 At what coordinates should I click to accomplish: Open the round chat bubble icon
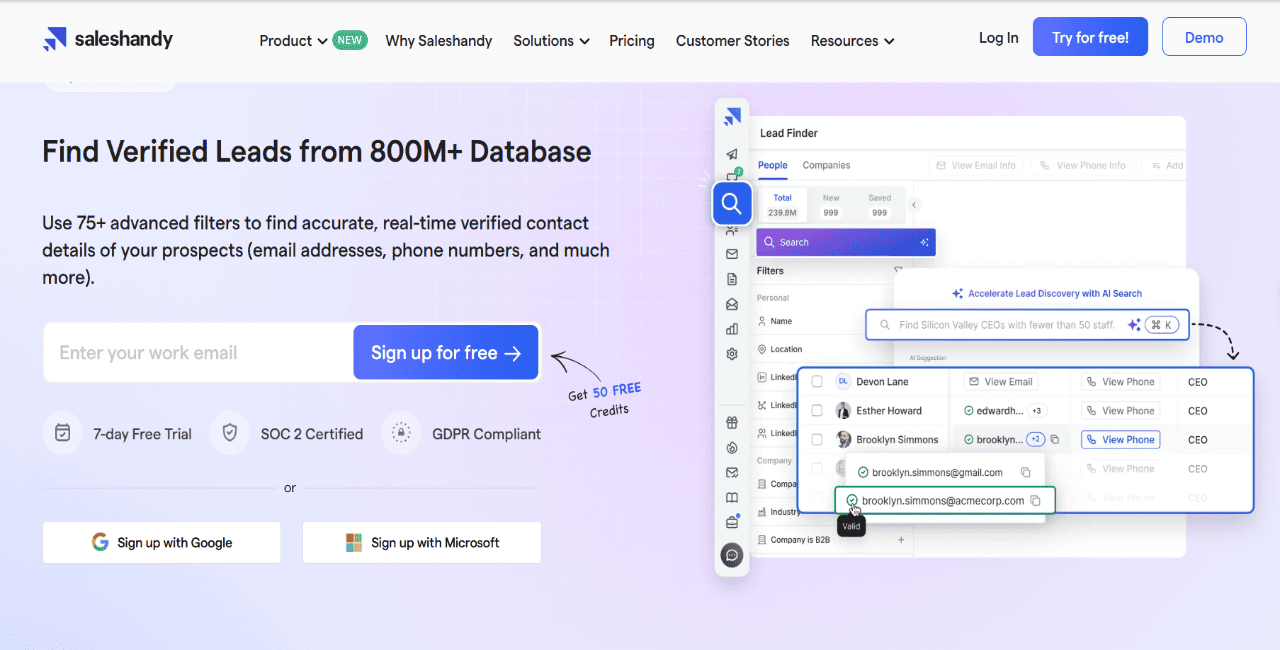pos(732,555)
